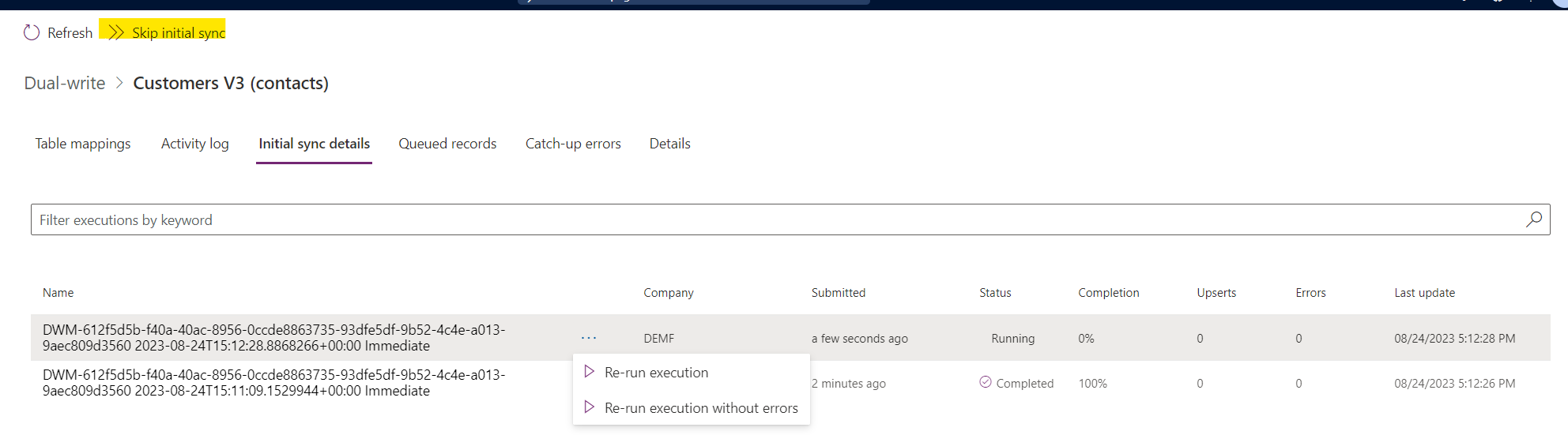Click the play icon beside Re-run execution
This screenshot has width=1568, height=435.
(x=589, y=372)
